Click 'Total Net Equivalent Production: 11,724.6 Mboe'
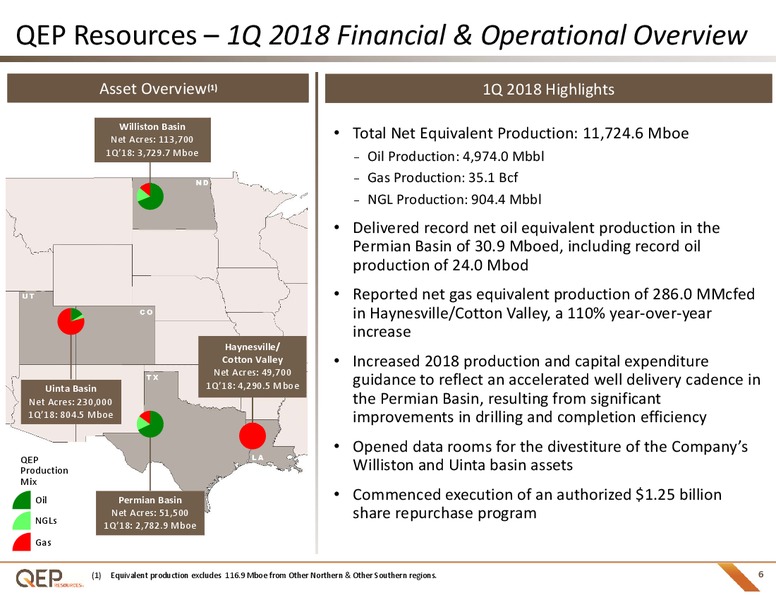The image size is (776, 600). click(520, 133)
